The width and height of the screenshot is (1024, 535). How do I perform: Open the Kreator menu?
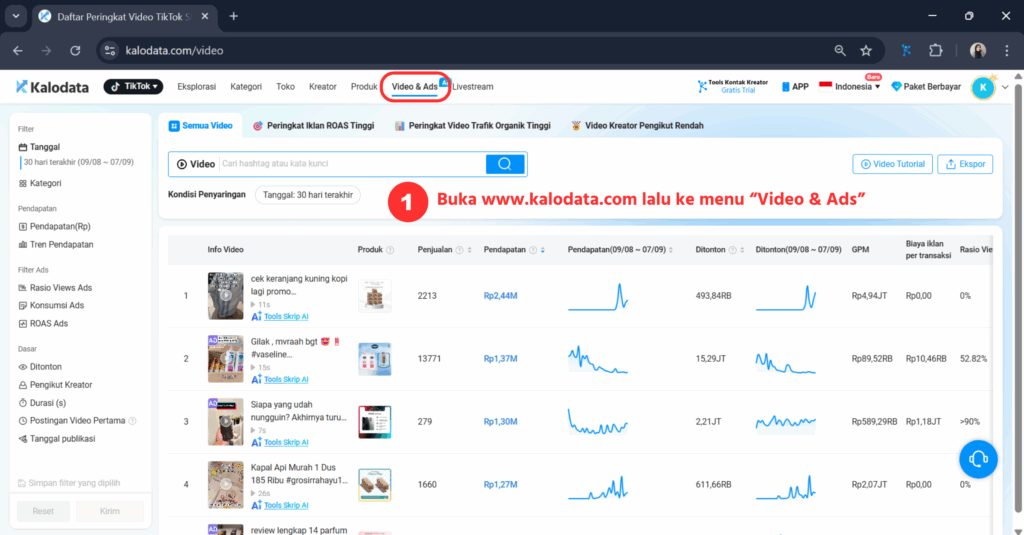pyautogui.click(x=323, y=87)
